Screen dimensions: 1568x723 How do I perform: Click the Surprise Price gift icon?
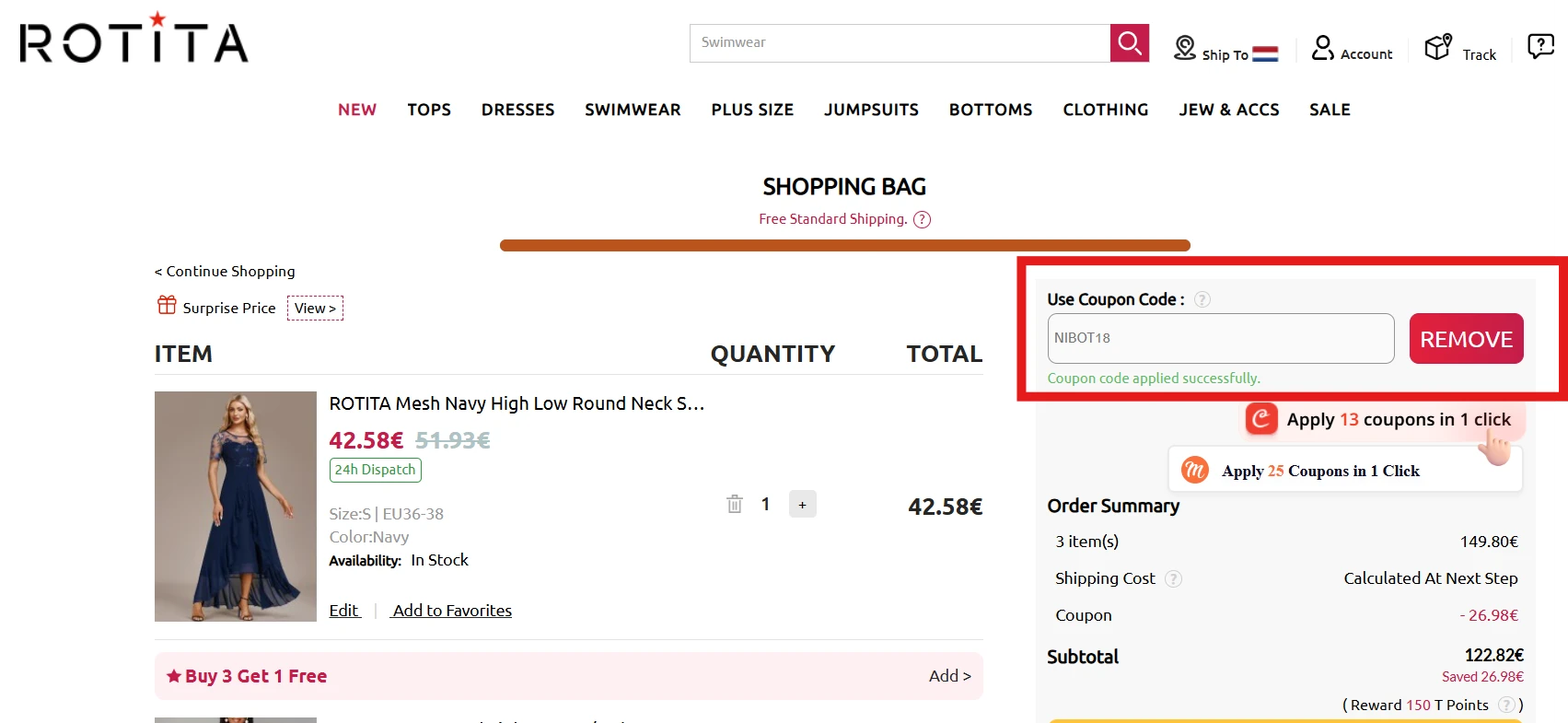(167, 305)
